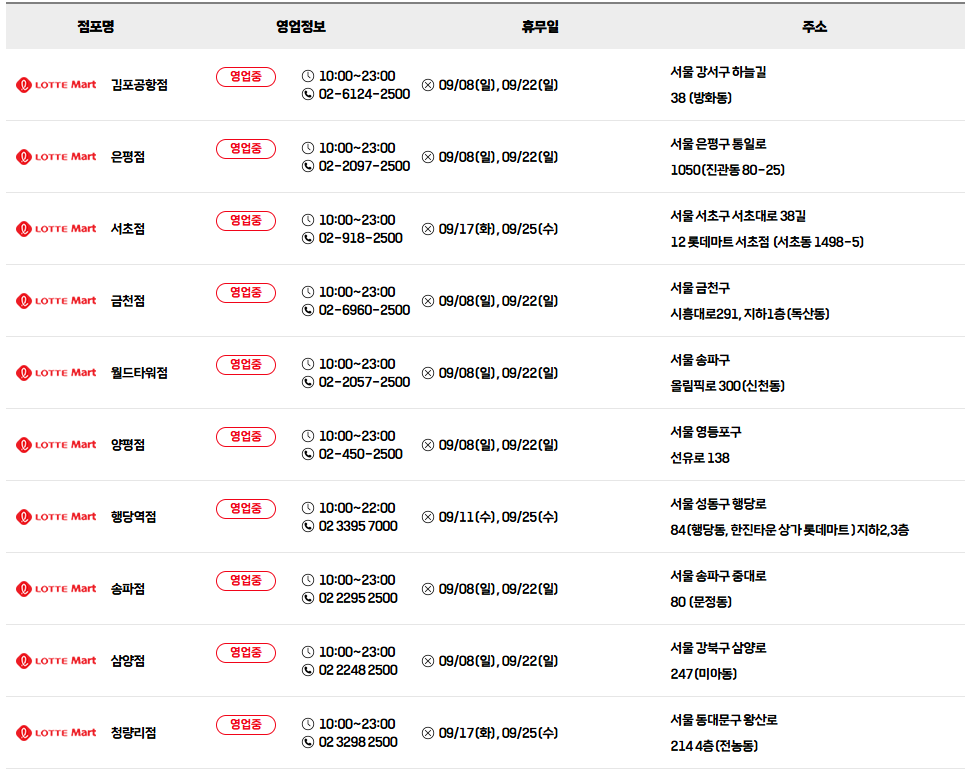Screen dimensions: 967x772
Task: Click the Lotte Mart logo beside 청량리점
Action: (56, 733)
